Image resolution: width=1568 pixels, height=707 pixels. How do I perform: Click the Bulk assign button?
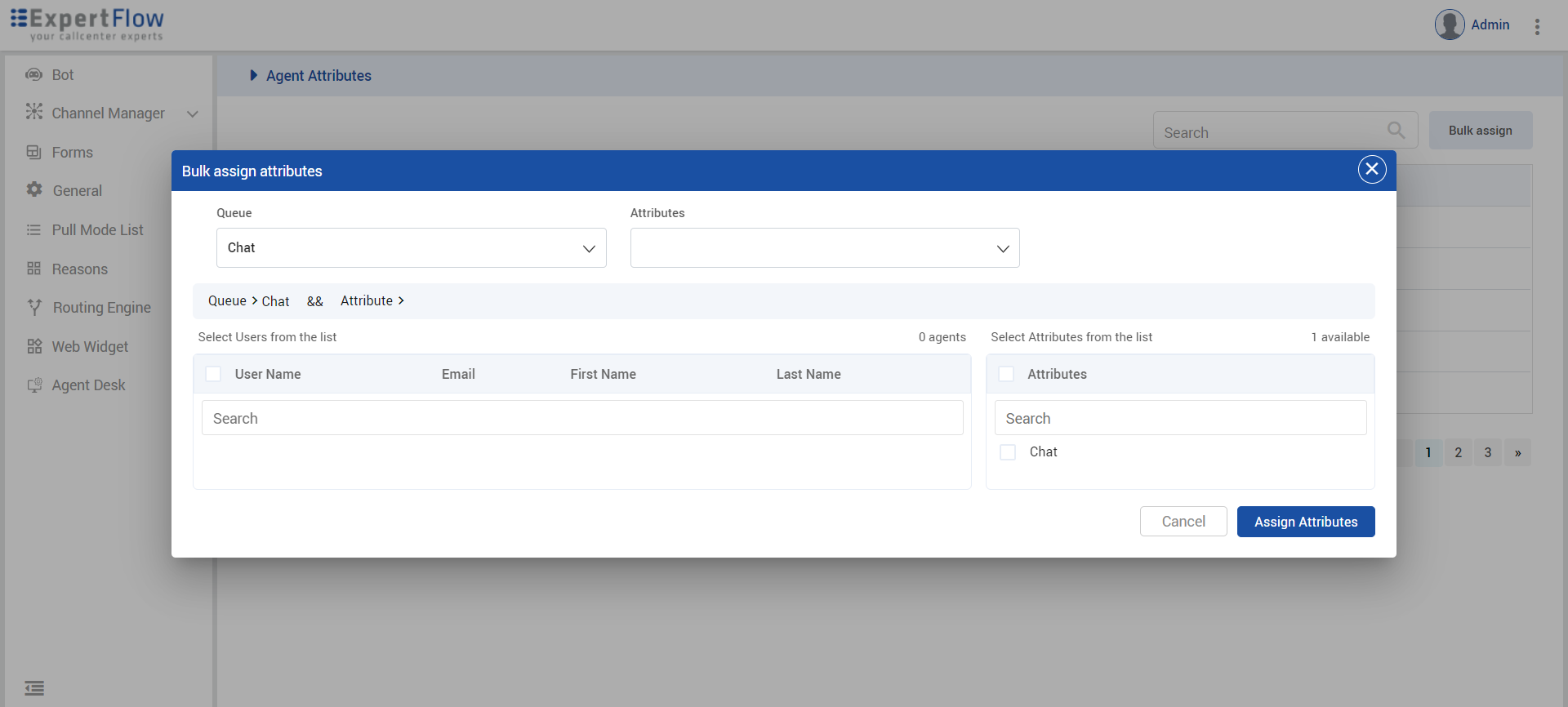coord(1481,131)
